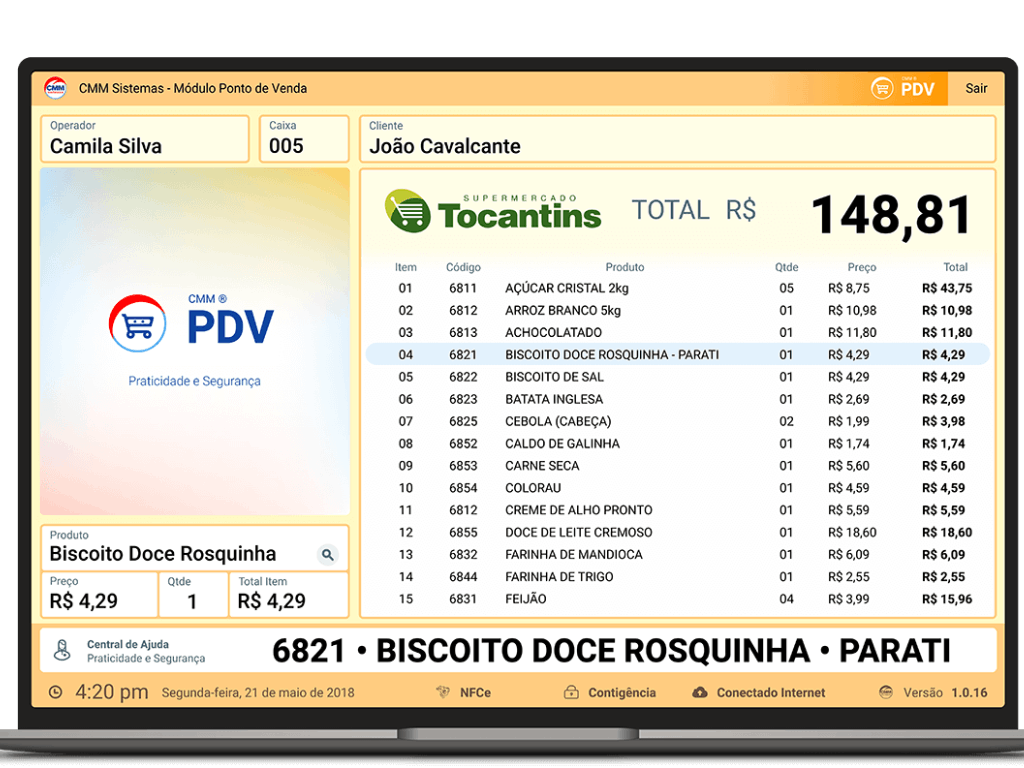Click the clock icon in status bar

(55, 692)
